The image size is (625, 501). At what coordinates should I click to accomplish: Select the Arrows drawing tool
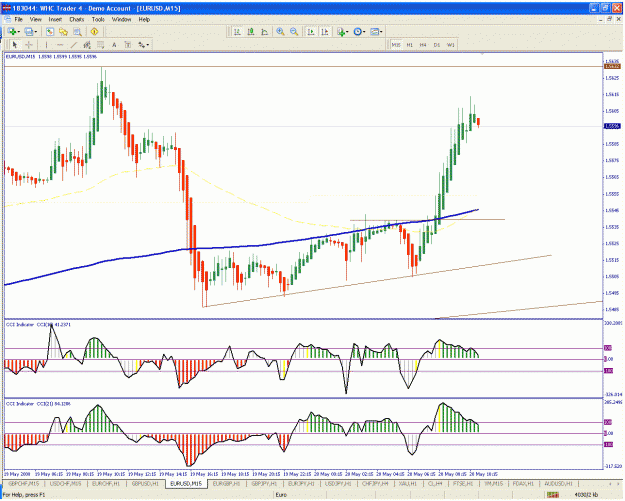tap(141, 45)
